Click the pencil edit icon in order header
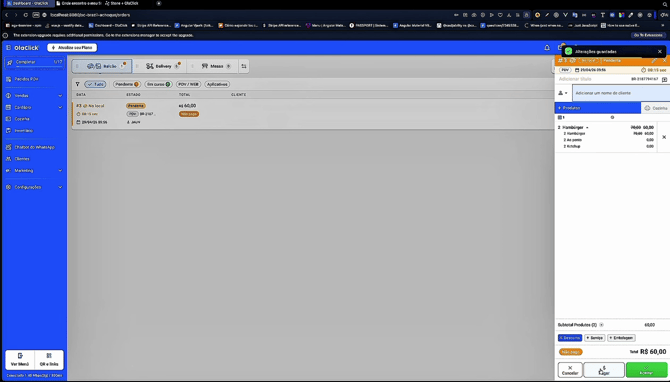Screen dimensions: 670x382 pyautogui.click(x=654, y=61)
